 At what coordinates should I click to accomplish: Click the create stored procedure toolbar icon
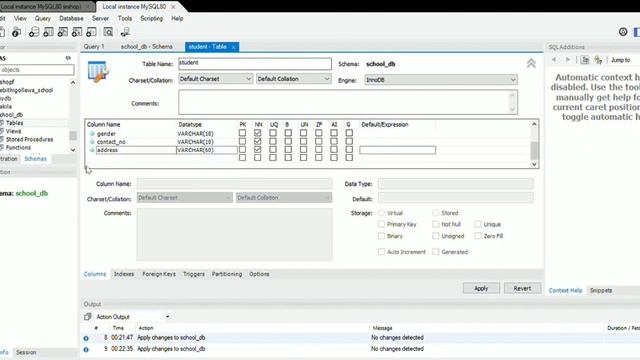coord(77,32)
